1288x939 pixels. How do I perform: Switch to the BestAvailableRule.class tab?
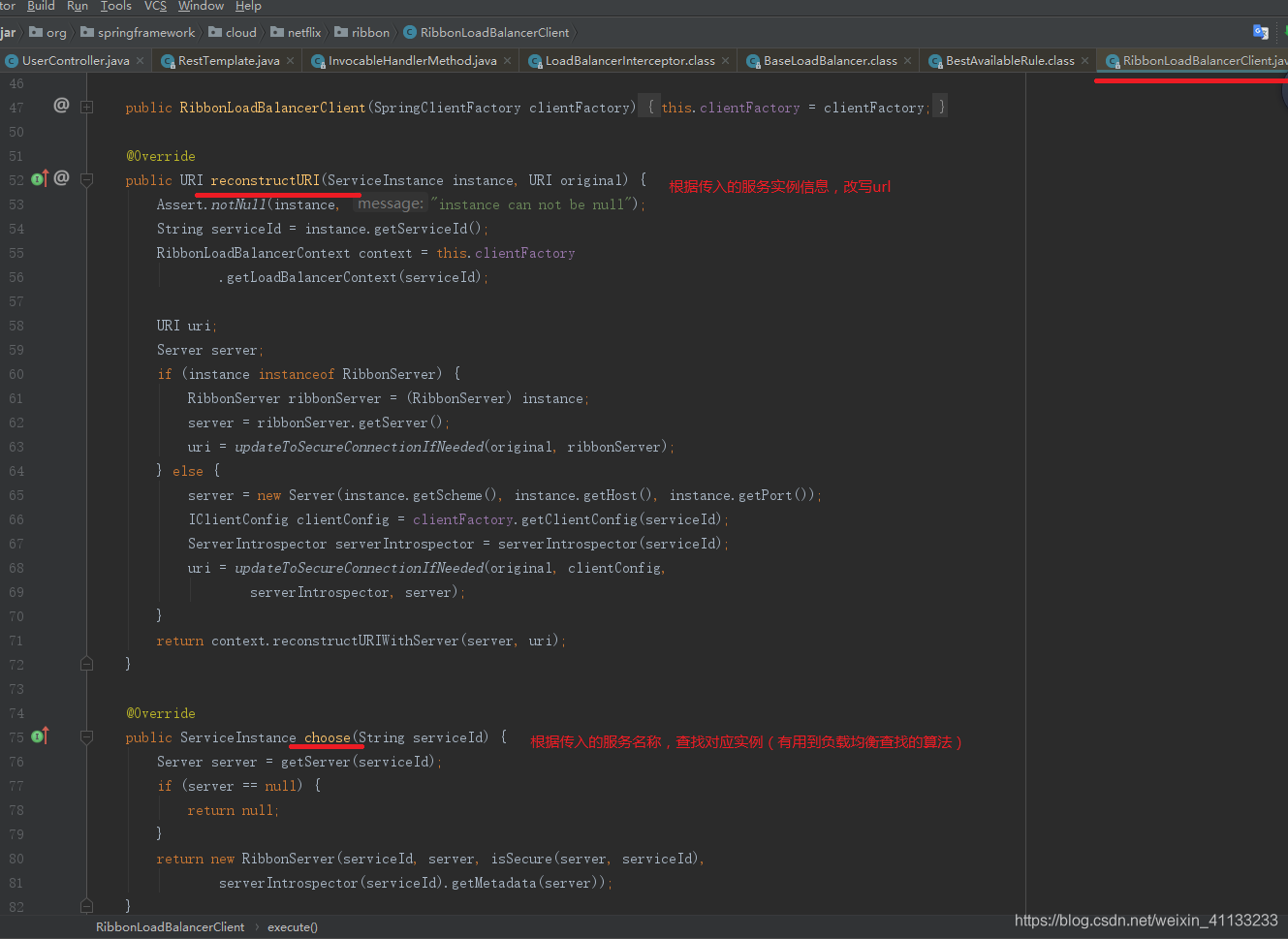[x=1010, y=60]
